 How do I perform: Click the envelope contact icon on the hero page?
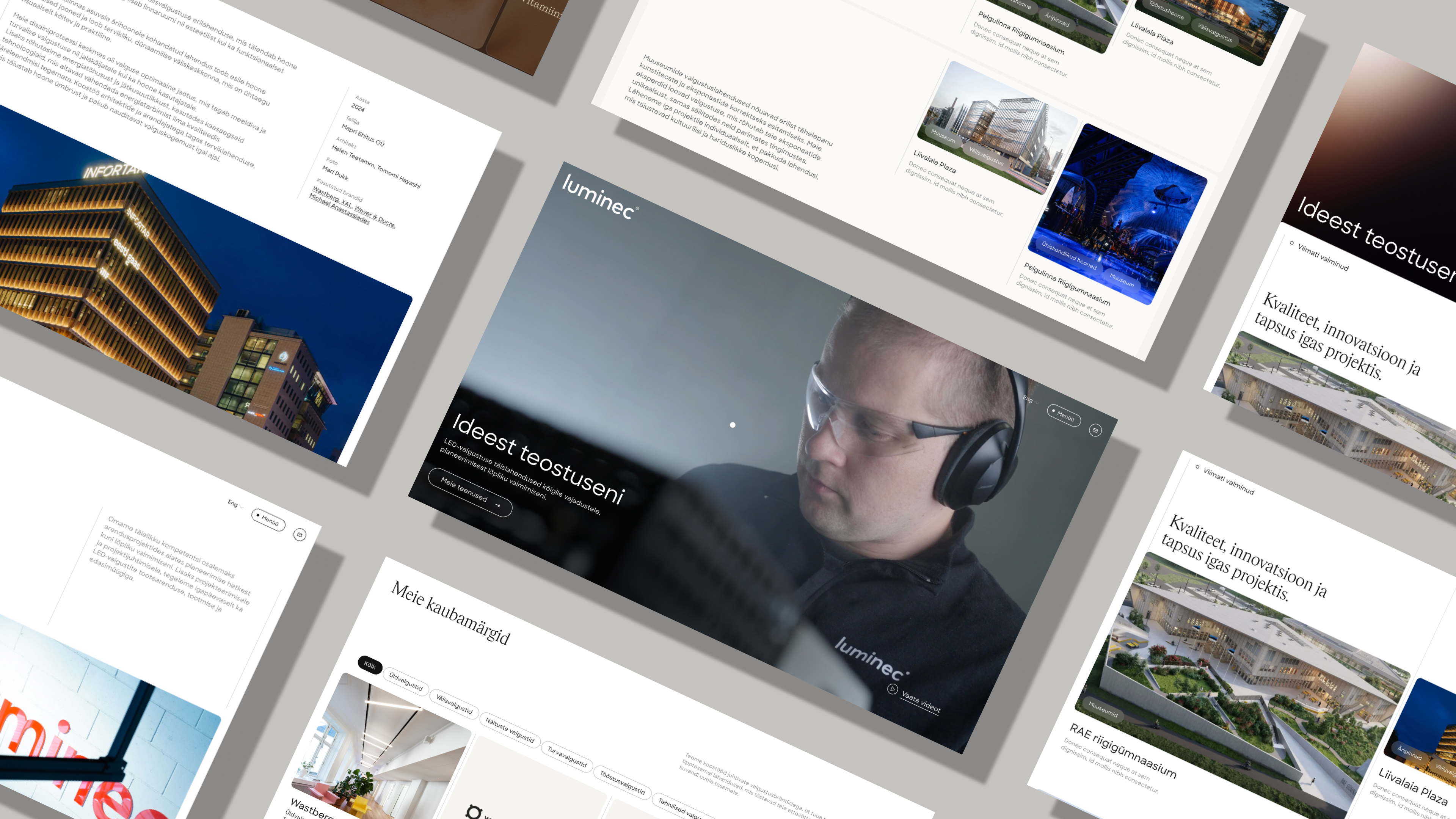1095,431
